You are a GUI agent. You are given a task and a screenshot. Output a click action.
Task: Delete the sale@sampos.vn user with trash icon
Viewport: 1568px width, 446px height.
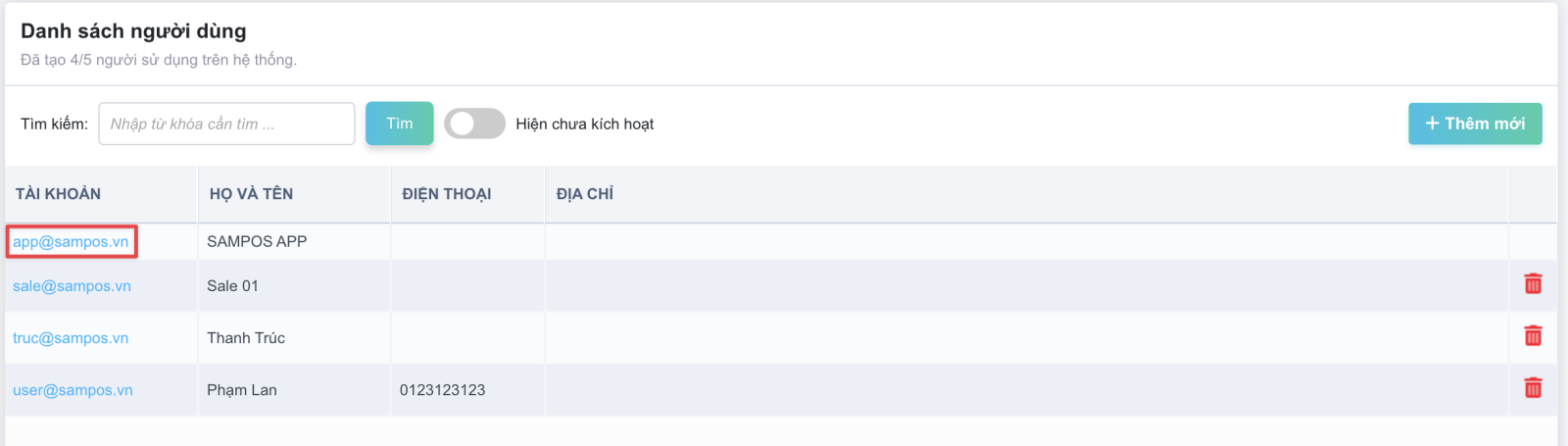[1533, 283]
